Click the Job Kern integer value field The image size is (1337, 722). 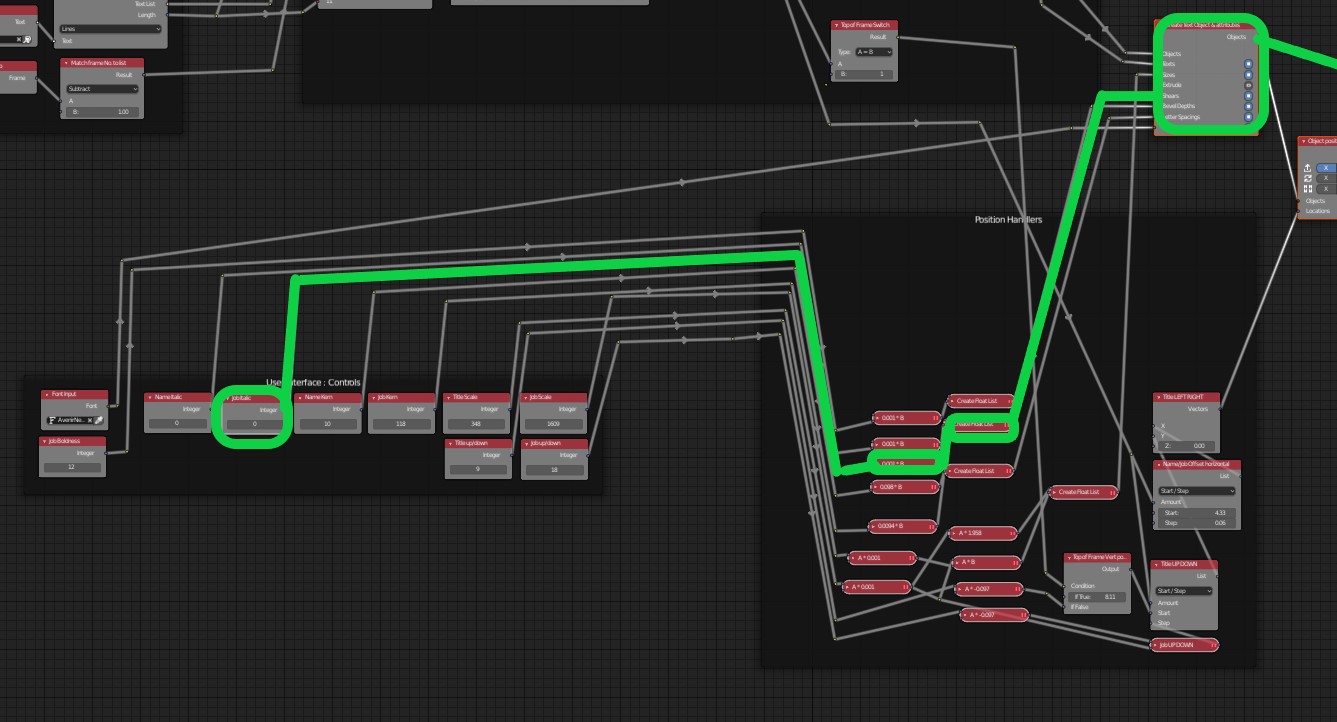[403, 424]
